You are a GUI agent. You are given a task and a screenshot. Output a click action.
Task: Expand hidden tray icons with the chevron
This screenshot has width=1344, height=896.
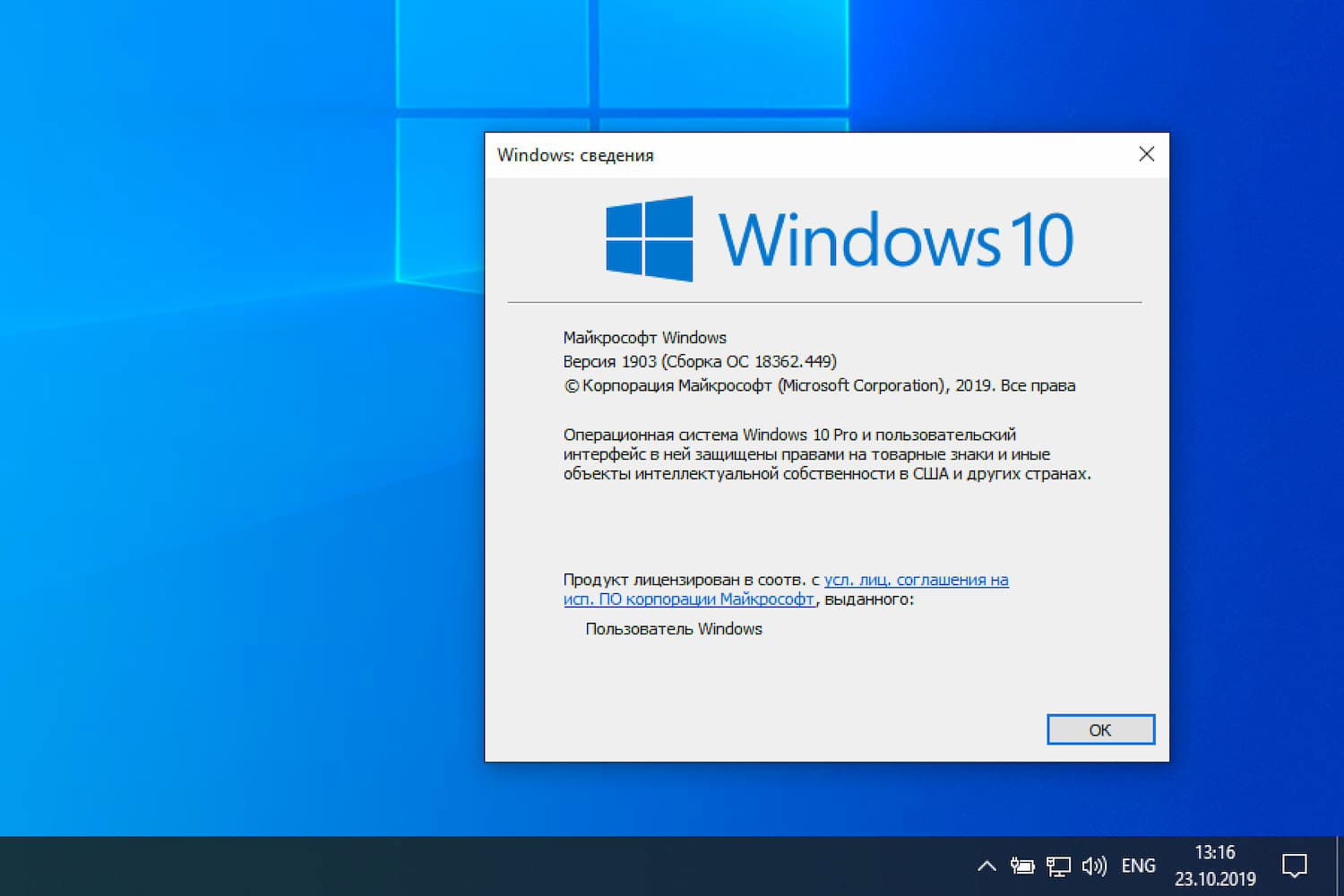pyautogui.click(x=986, y=866)
